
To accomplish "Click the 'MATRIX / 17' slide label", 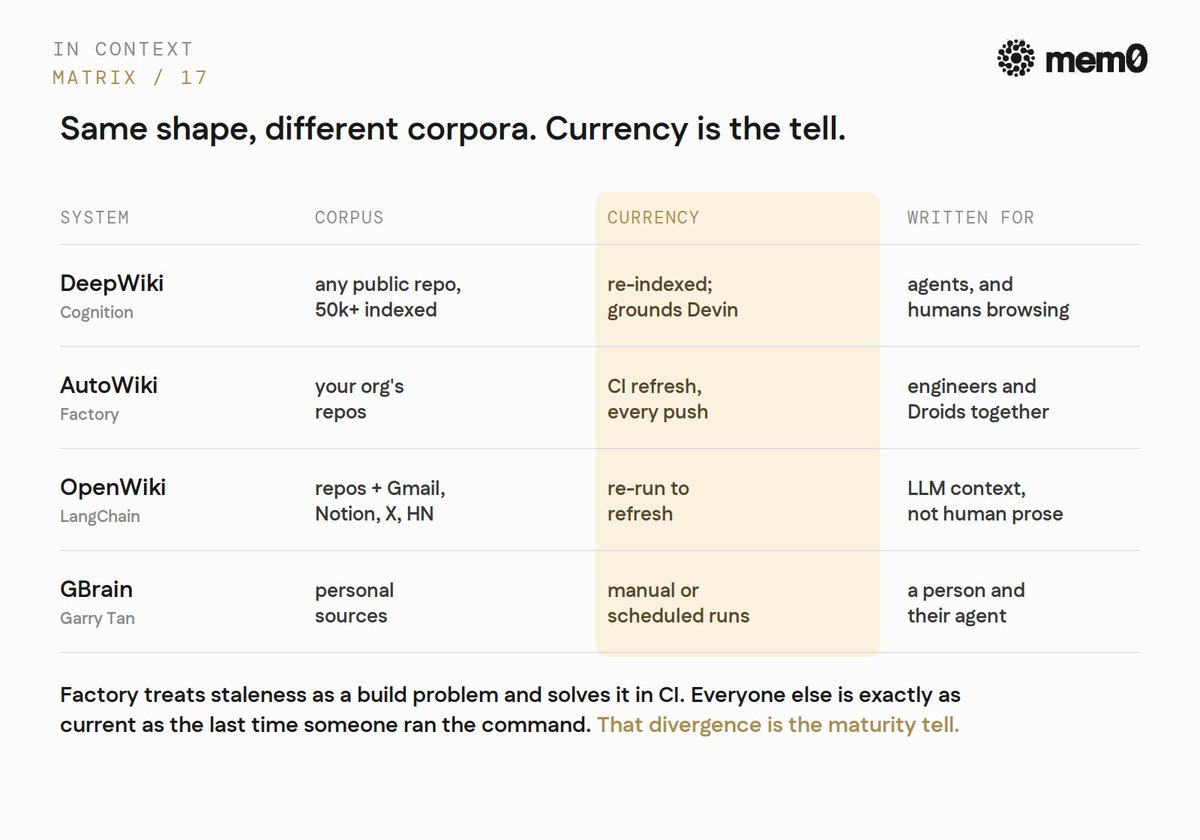I will (130, 78).
